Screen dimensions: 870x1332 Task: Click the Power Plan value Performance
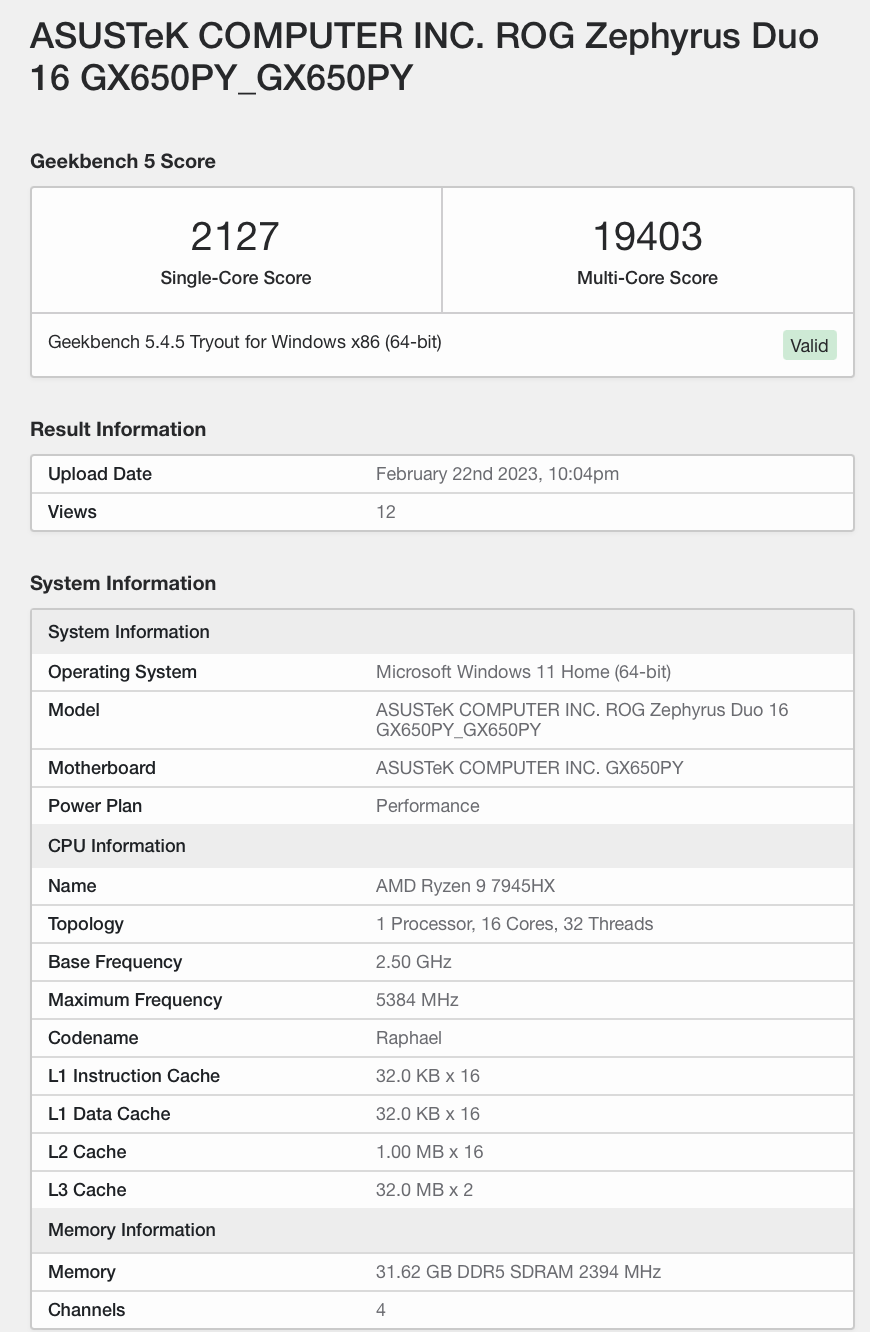coord(427,806)
